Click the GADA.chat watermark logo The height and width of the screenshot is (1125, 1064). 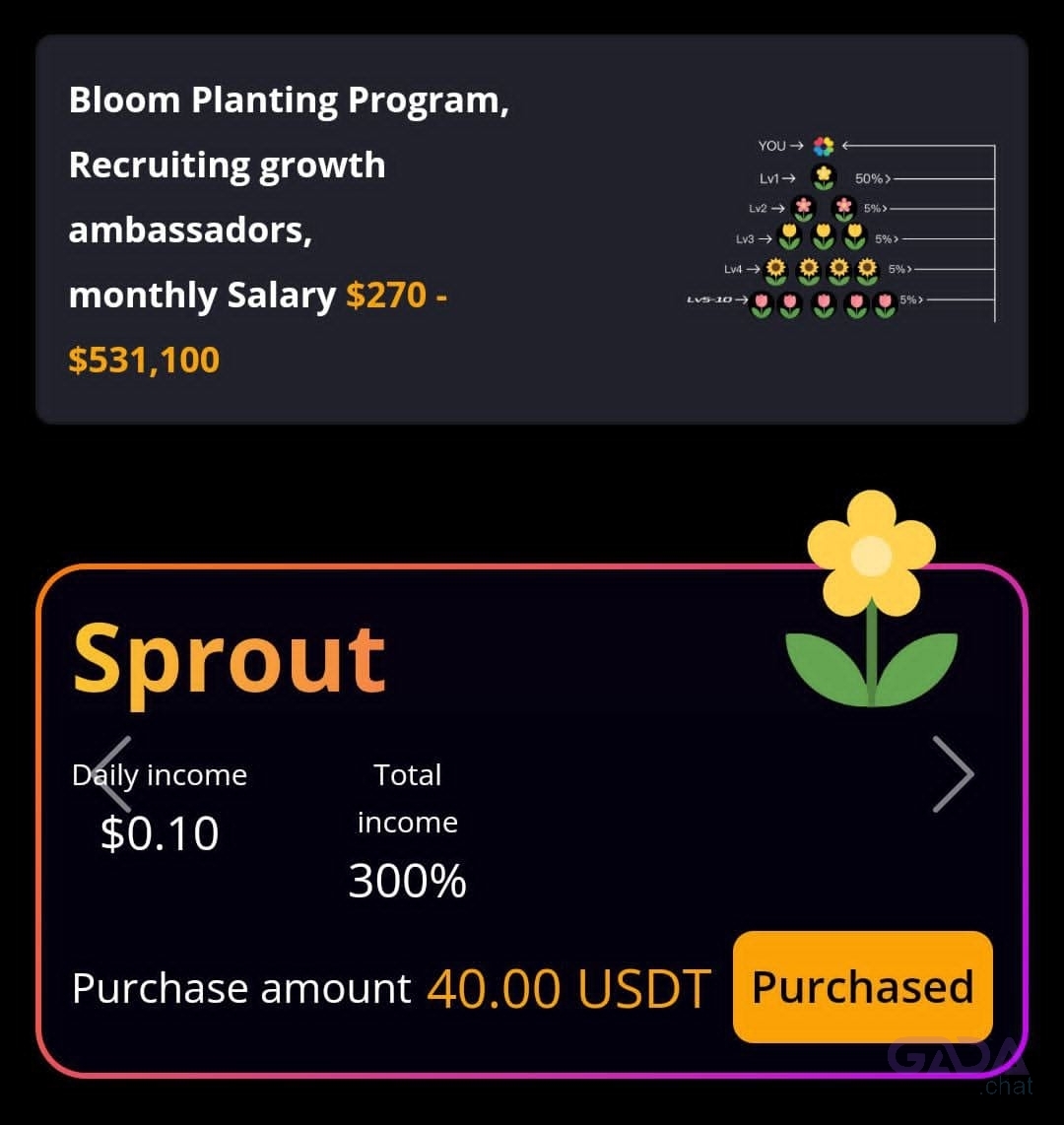(x=960, y=1066)
